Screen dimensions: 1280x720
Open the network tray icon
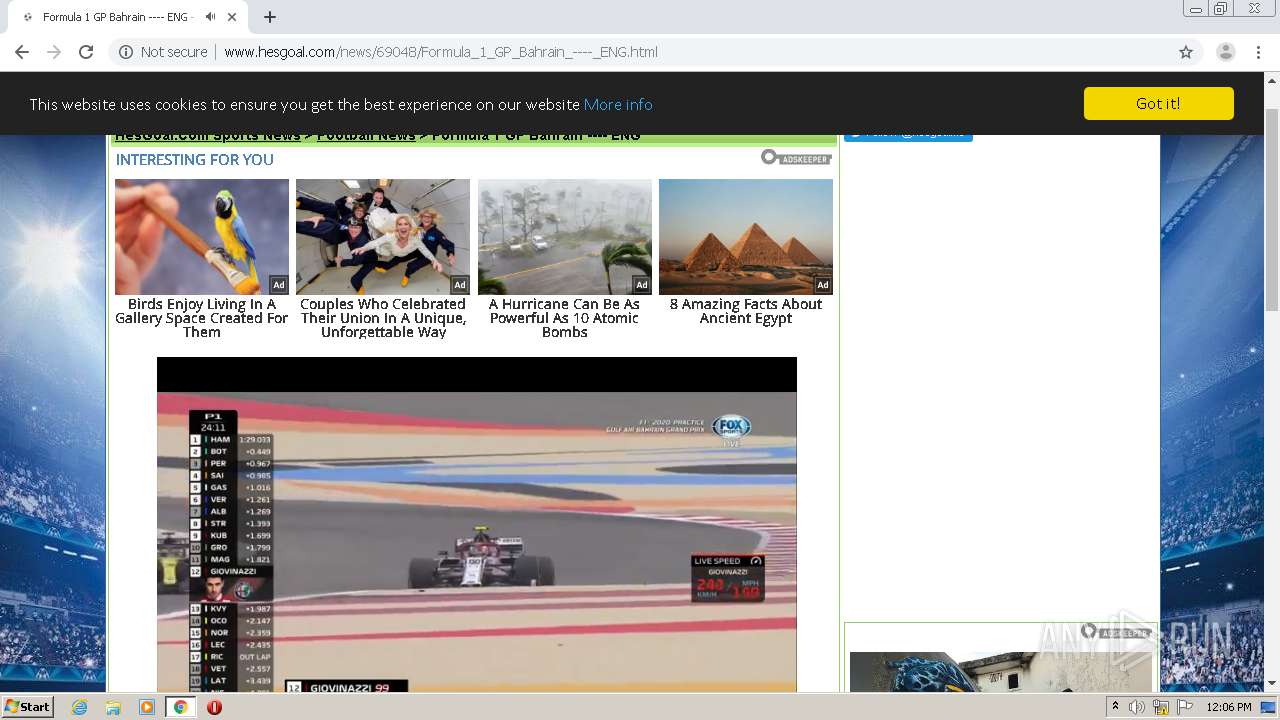(x=1160, y=707)
